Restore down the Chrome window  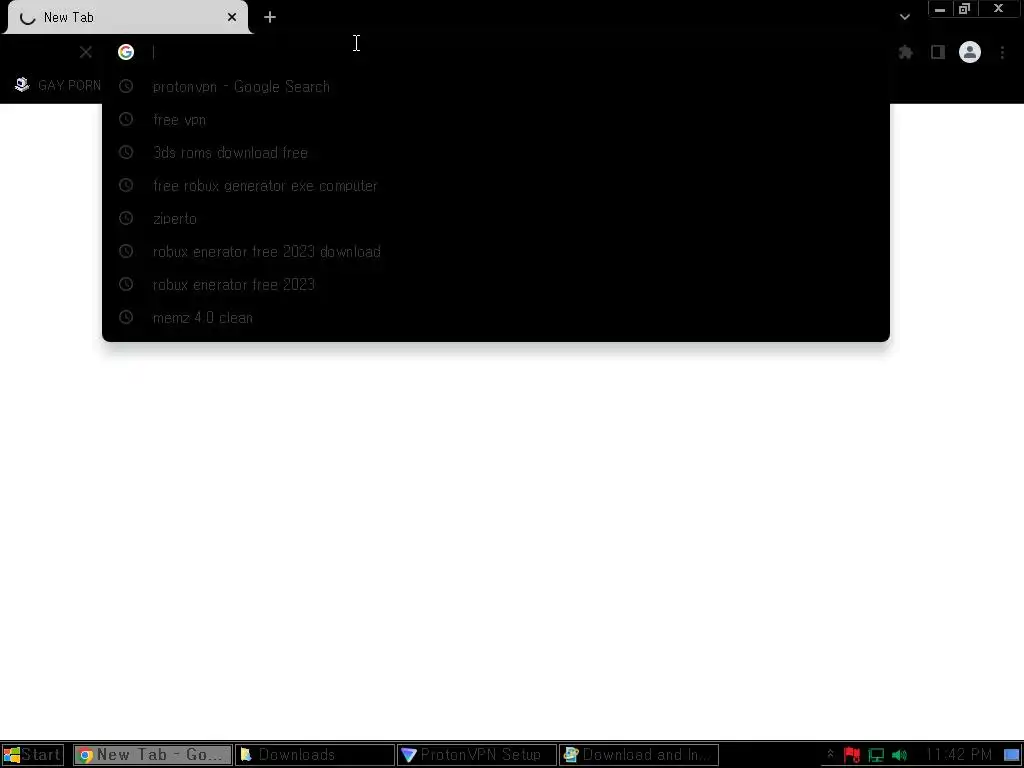pyautogui.click(x=965, y=8)
